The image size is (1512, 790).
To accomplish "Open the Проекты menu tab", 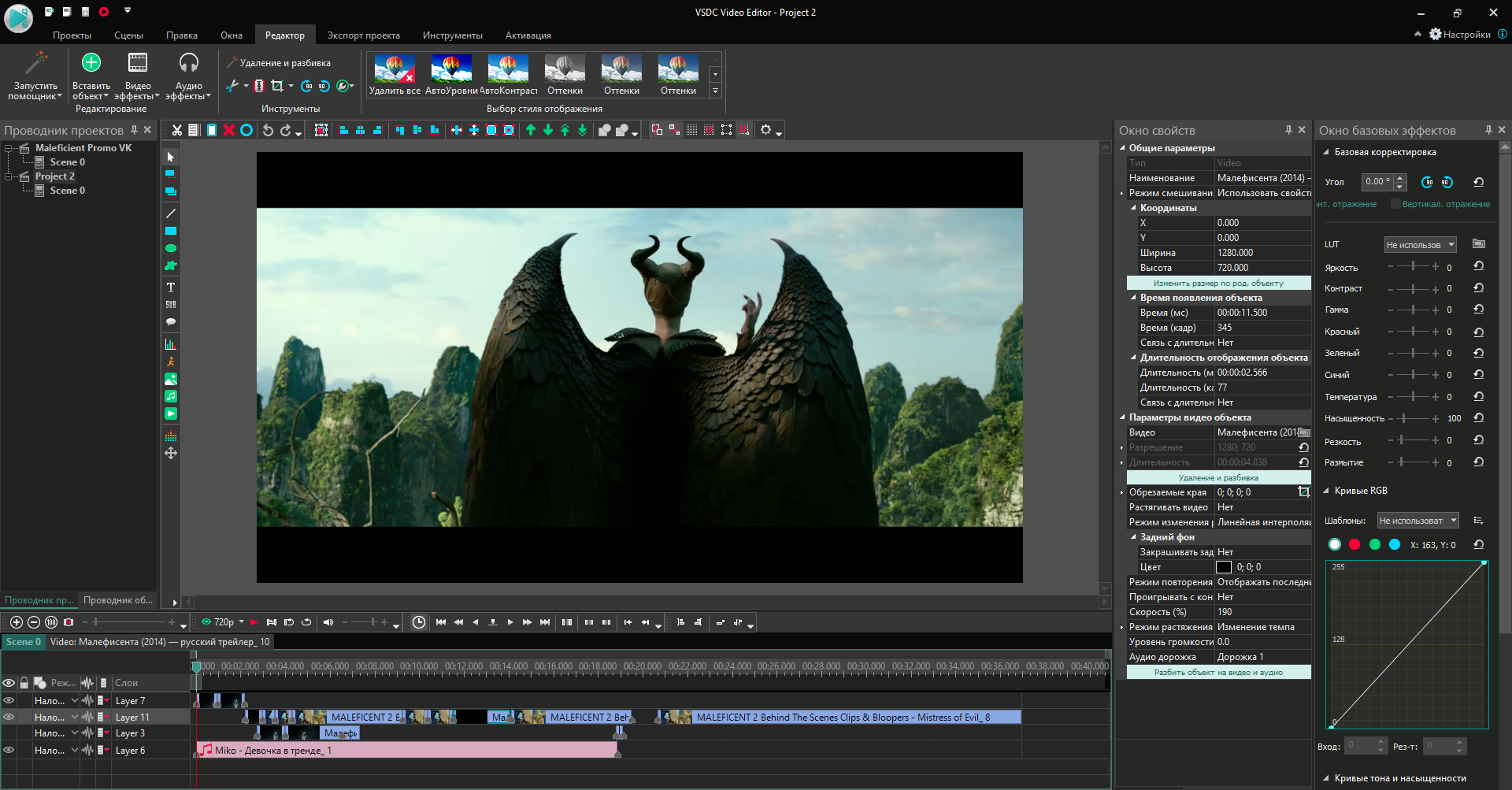I will click(72, 35).
